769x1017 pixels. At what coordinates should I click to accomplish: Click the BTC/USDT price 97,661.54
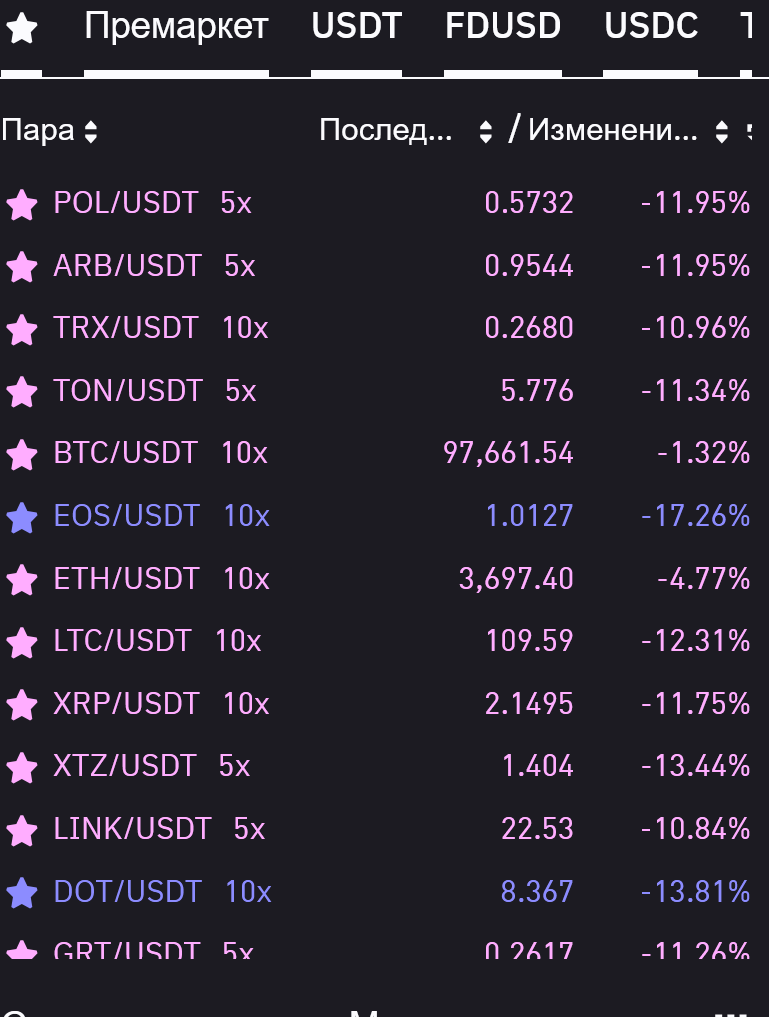point(508,453)
